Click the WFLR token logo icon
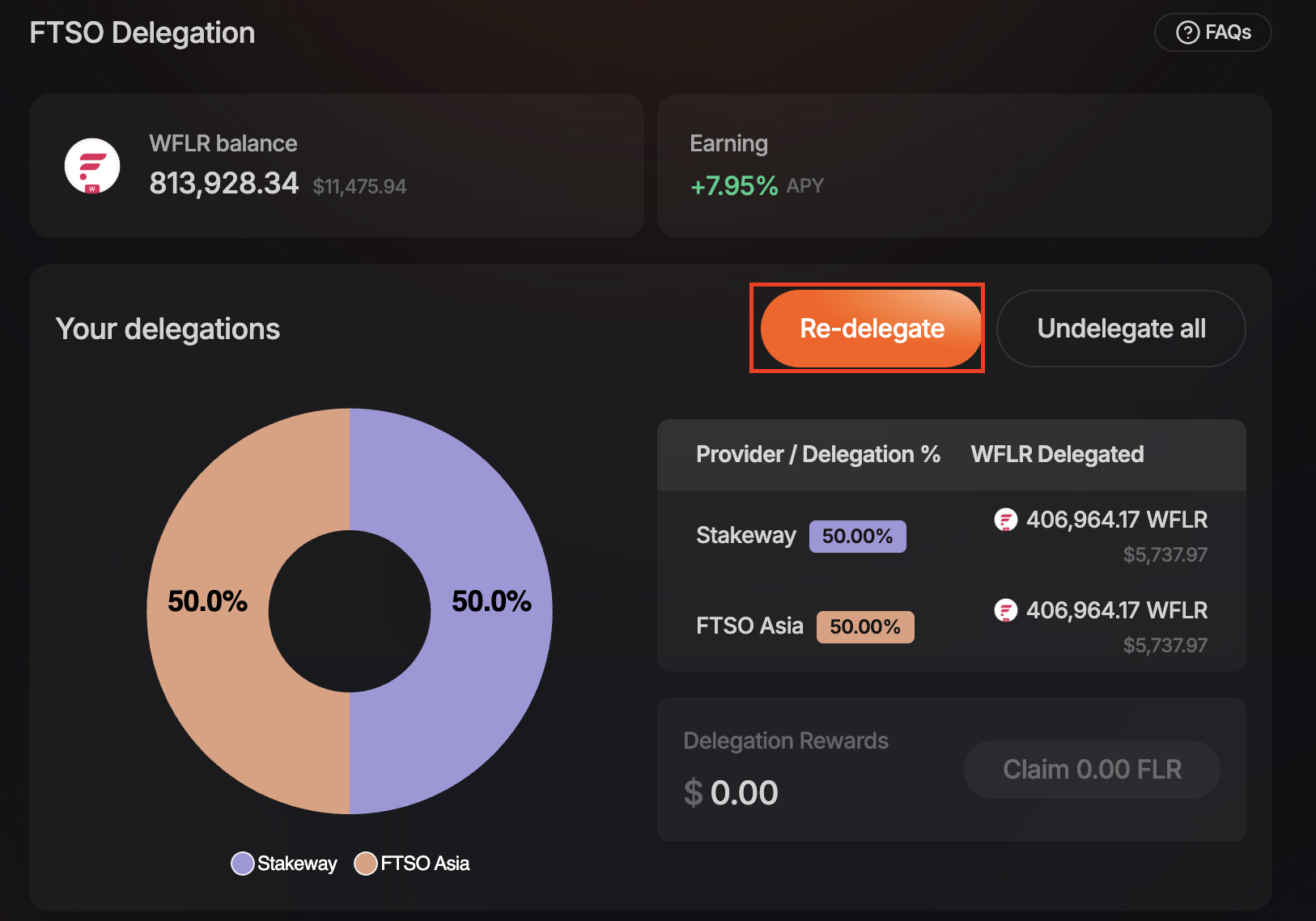The height and width of the screenshot is (921, 1316). pyautogui.click(x=92, y=166)
